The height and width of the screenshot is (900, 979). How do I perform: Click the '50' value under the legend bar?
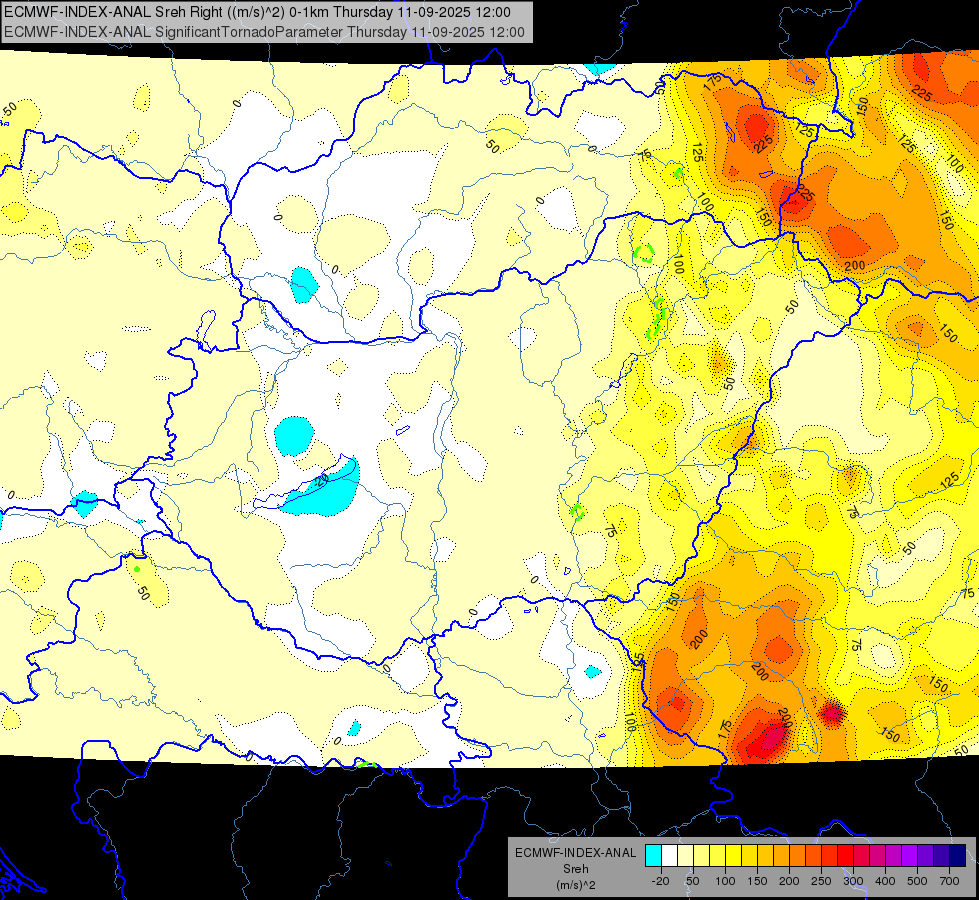coord(692,881)
